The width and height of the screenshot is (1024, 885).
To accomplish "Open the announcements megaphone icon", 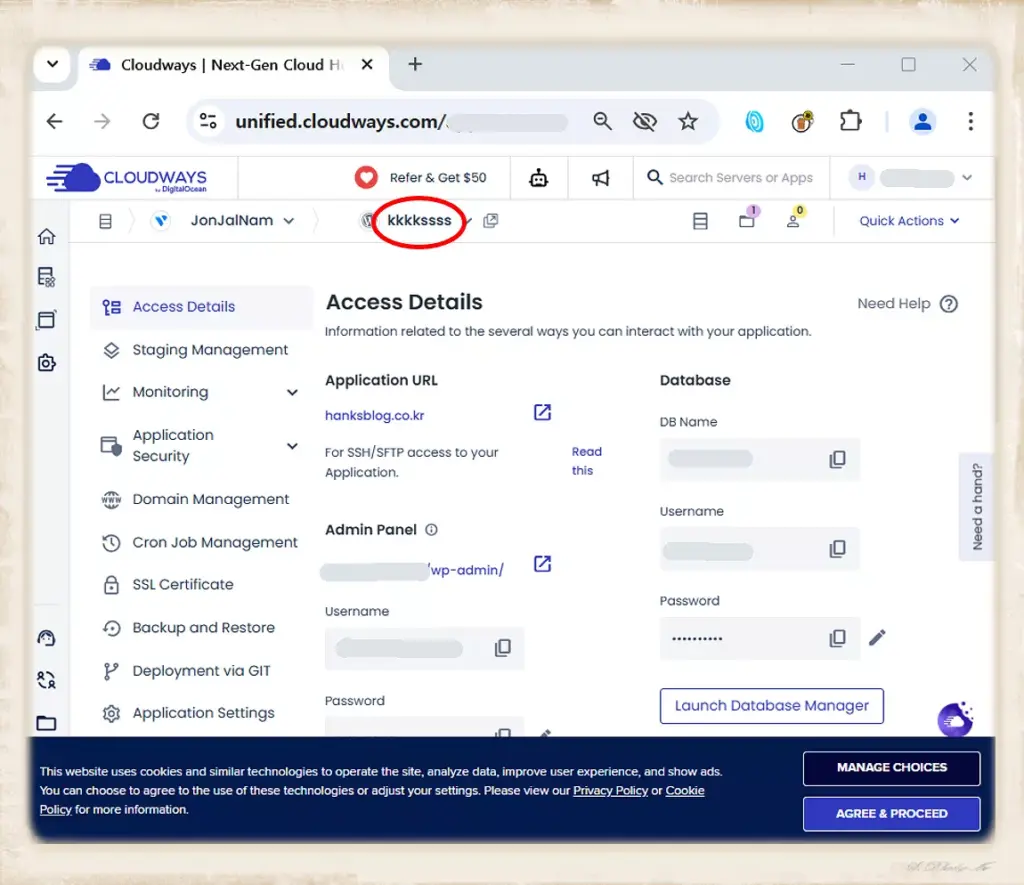I will pos(600,178).
